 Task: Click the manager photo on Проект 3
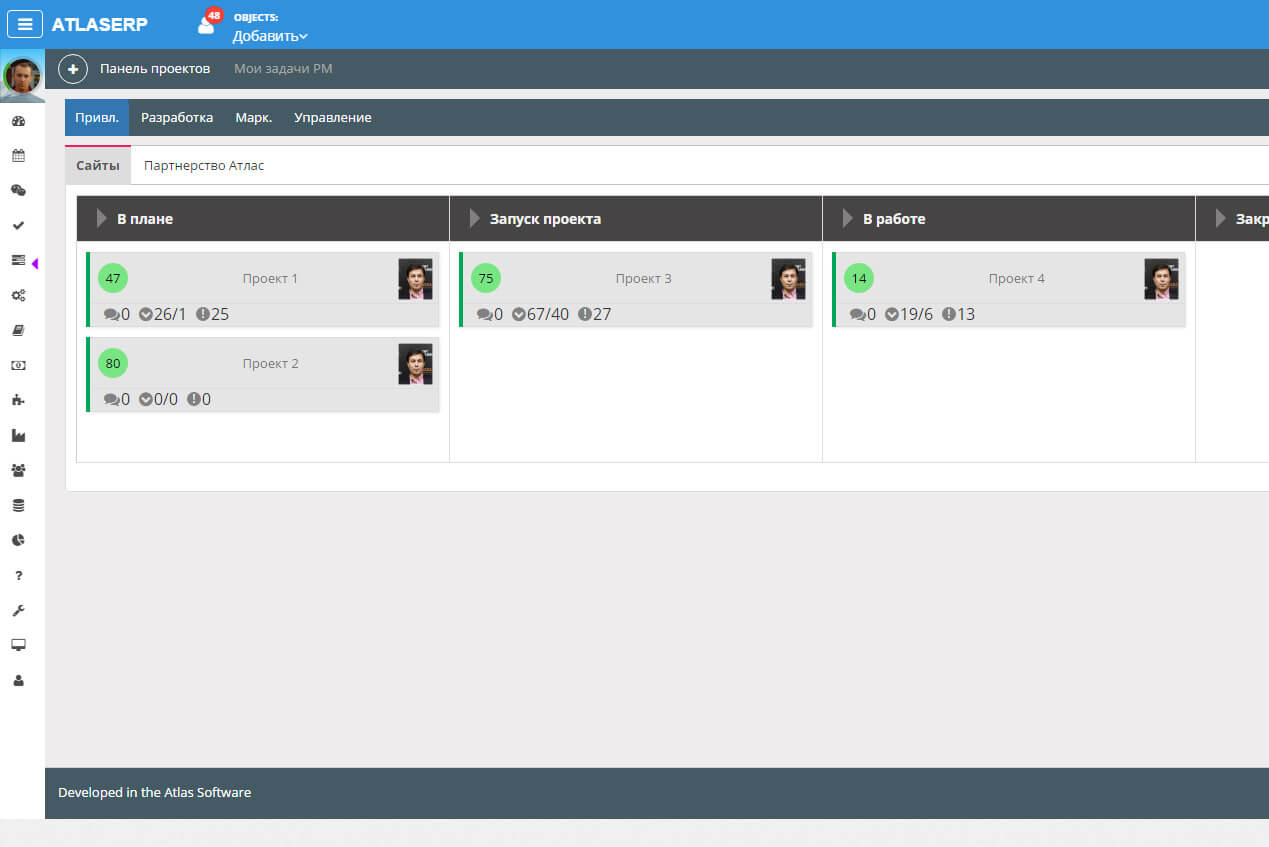coord(788,279)
